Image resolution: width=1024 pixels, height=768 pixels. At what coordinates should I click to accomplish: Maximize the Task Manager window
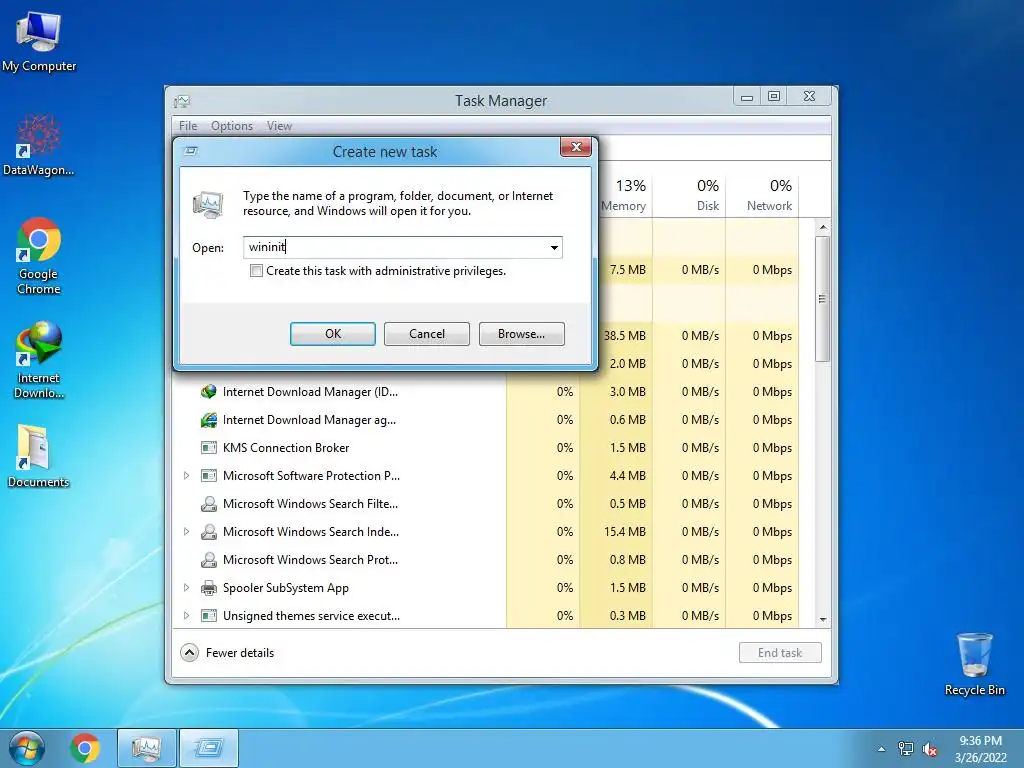click(x=774, y=97)
